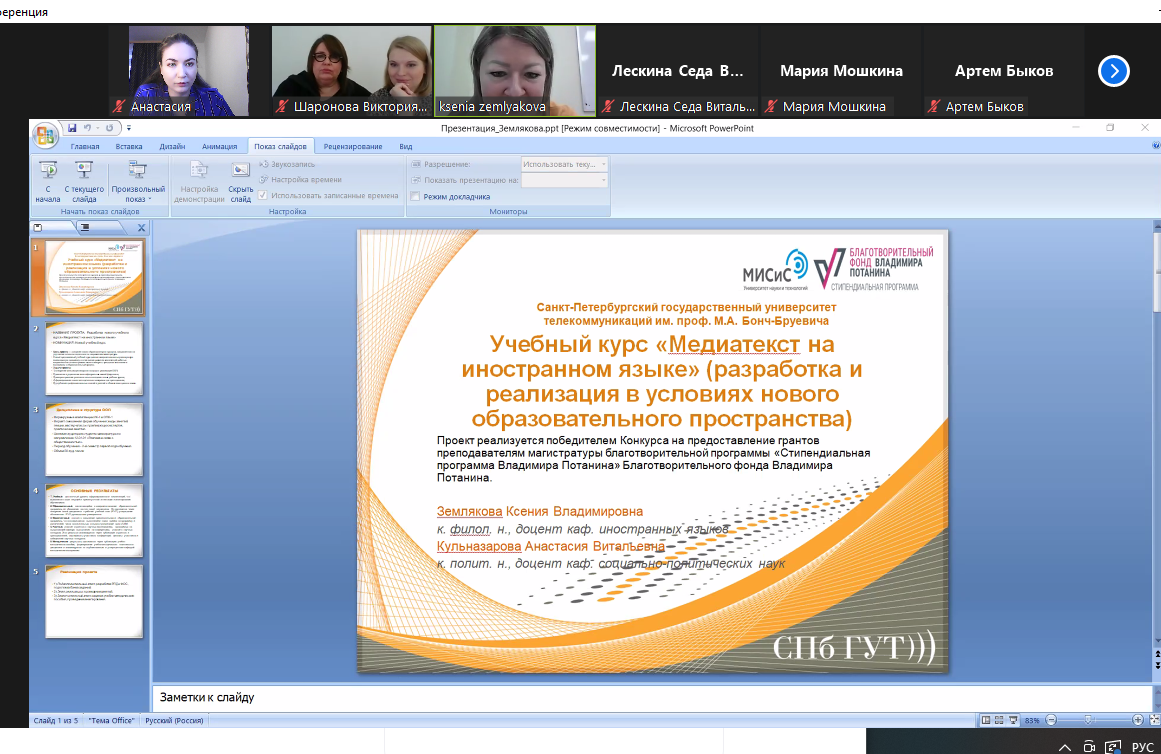
Task: Enable Режим докладчика checkbox
Action: point(415,197)
